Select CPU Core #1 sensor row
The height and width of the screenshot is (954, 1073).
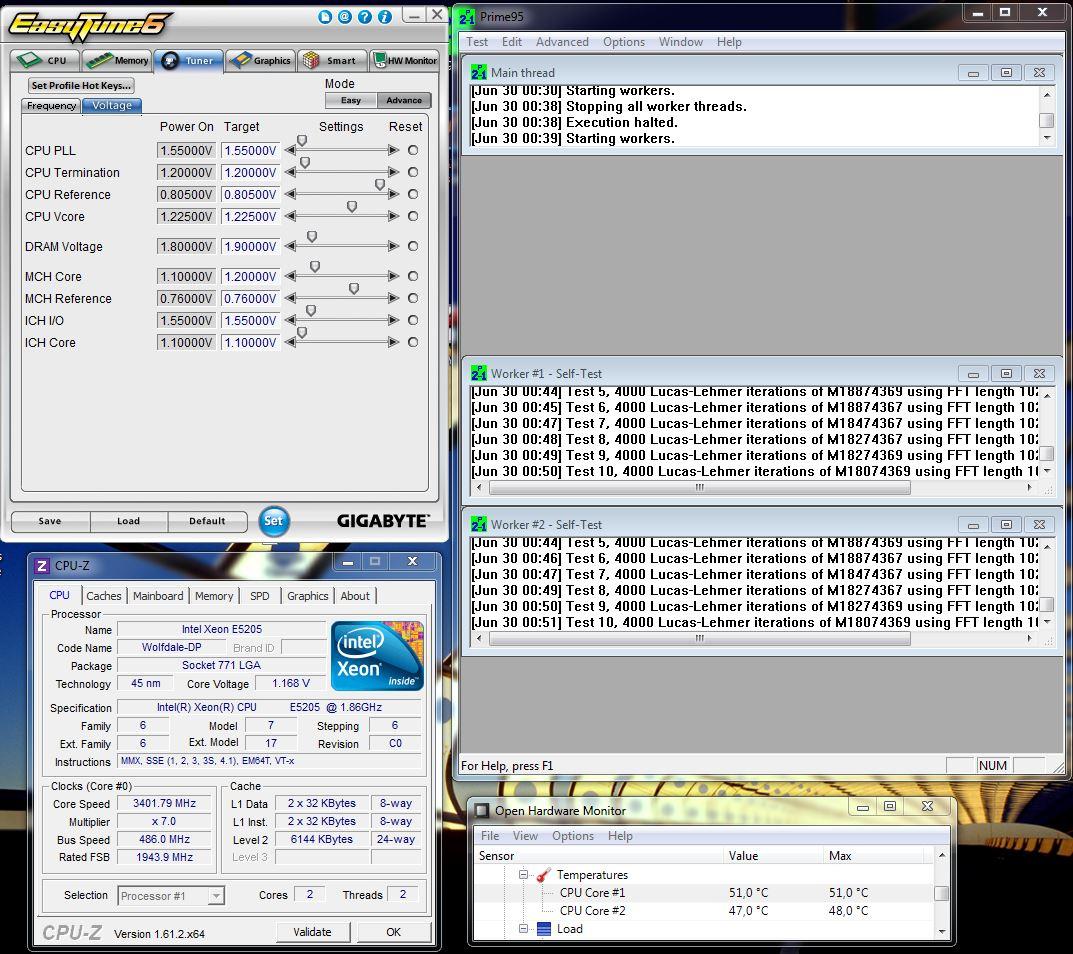pos(703,892)
